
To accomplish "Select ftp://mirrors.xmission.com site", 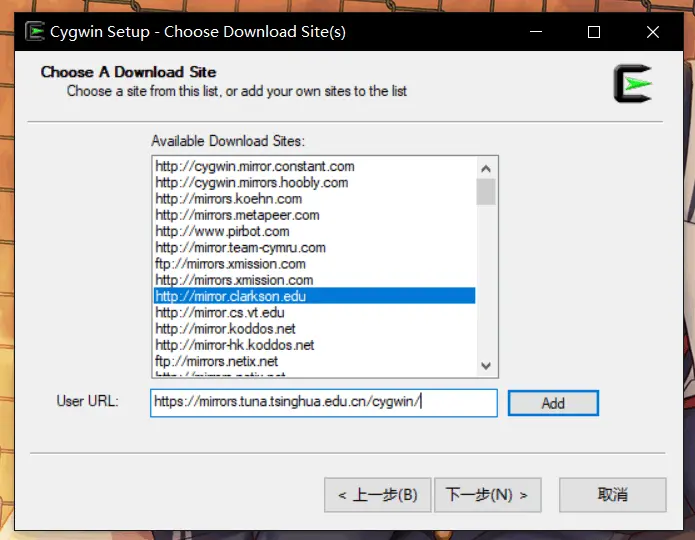I will 315,264.
